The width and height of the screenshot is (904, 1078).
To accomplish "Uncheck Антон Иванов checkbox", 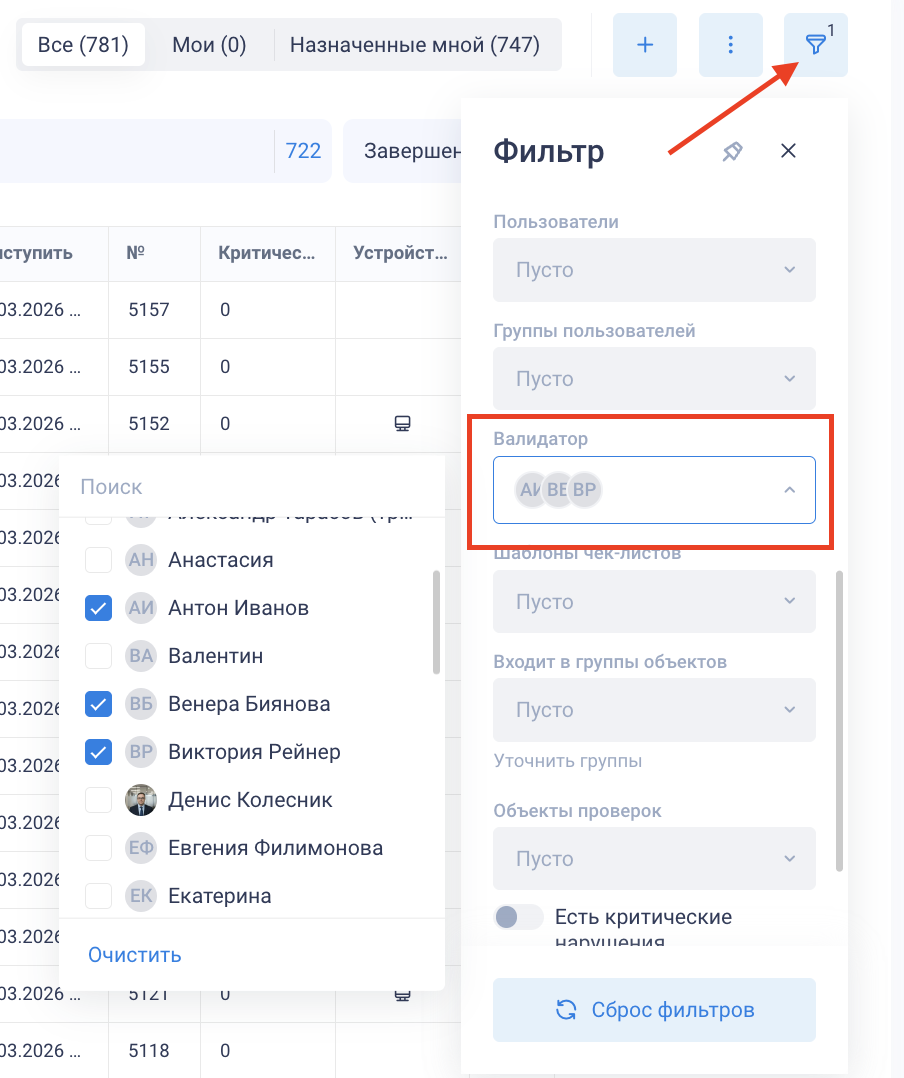I will coord(98,608).
